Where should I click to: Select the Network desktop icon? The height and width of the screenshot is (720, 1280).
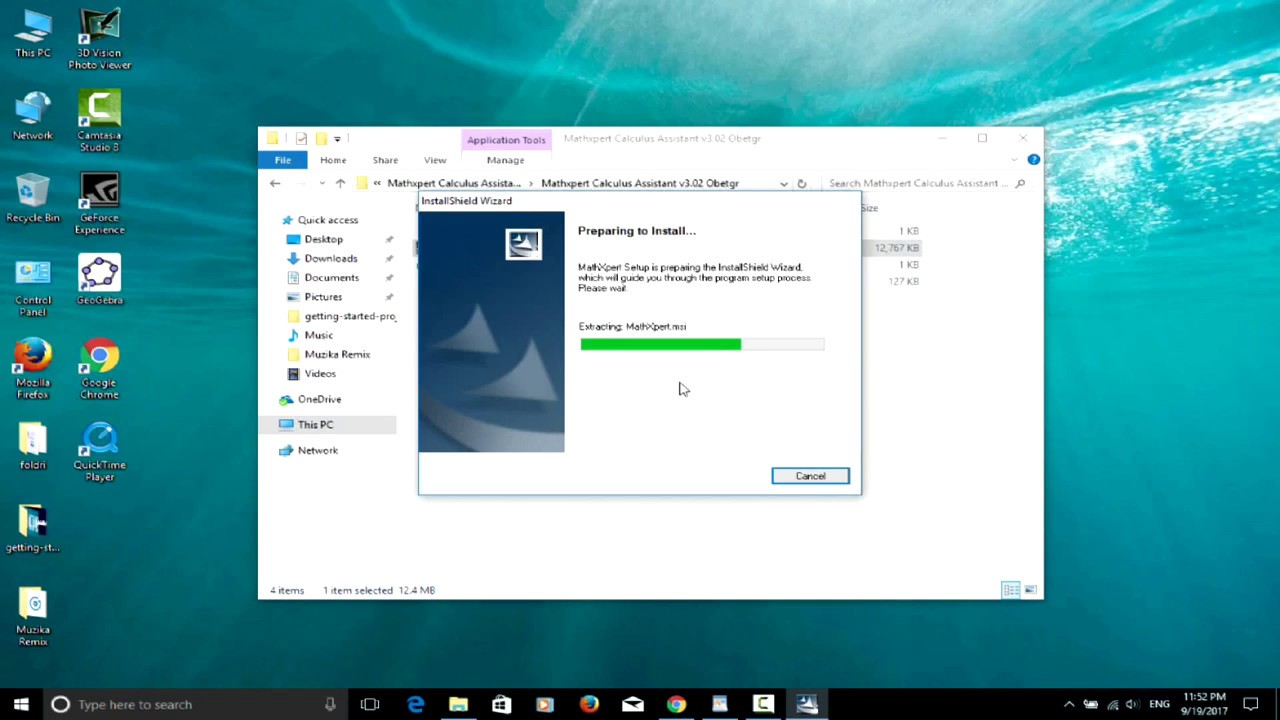(x=33, y=116)
